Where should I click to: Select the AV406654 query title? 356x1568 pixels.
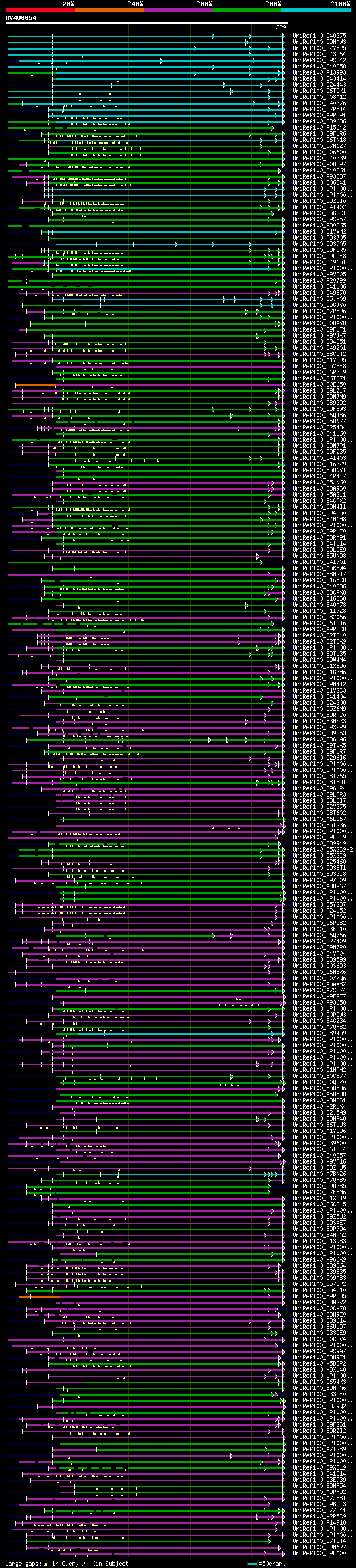[21, 18]
